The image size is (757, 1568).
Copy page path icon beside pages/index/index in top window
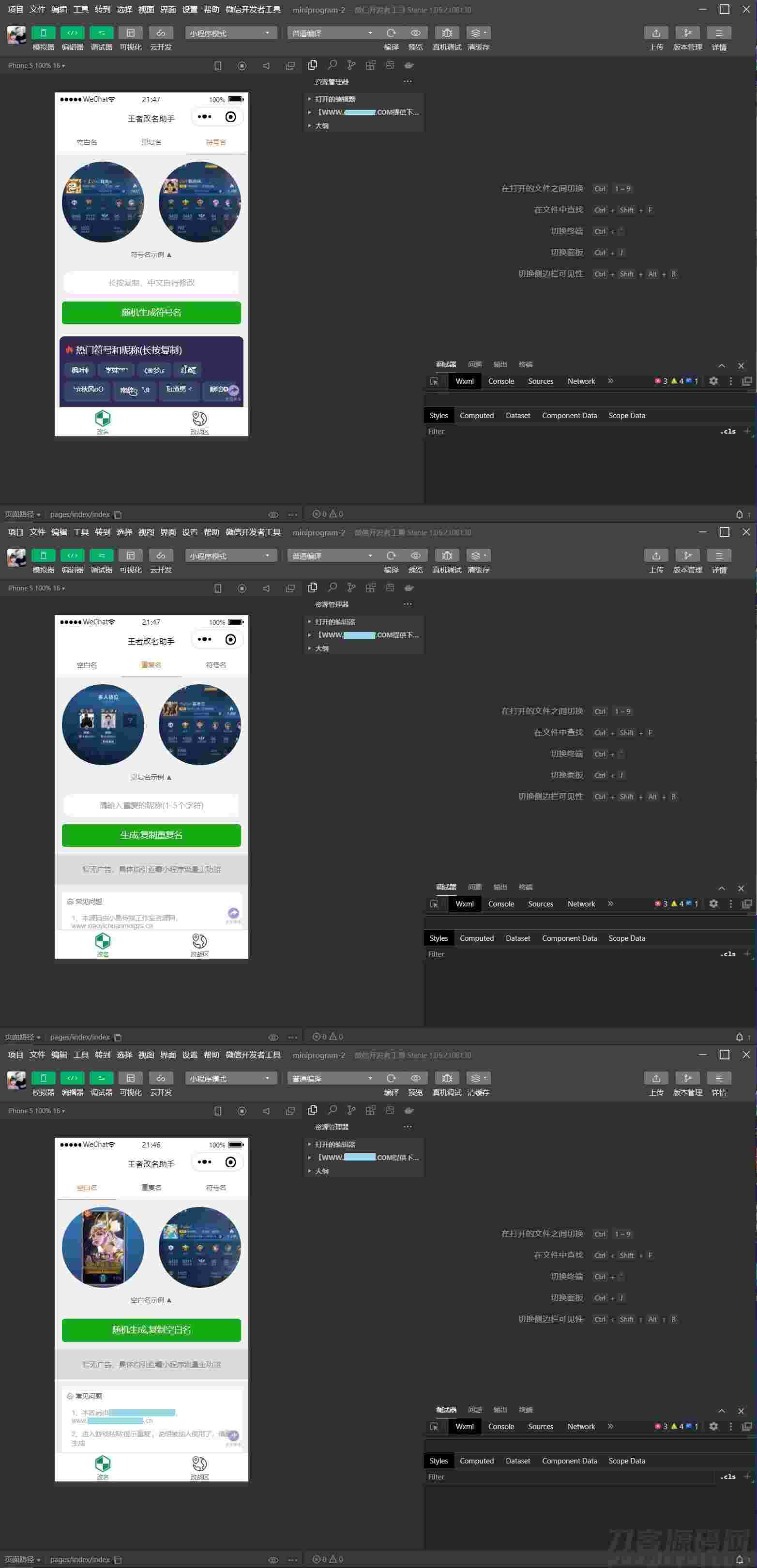(x=118, y=514)
